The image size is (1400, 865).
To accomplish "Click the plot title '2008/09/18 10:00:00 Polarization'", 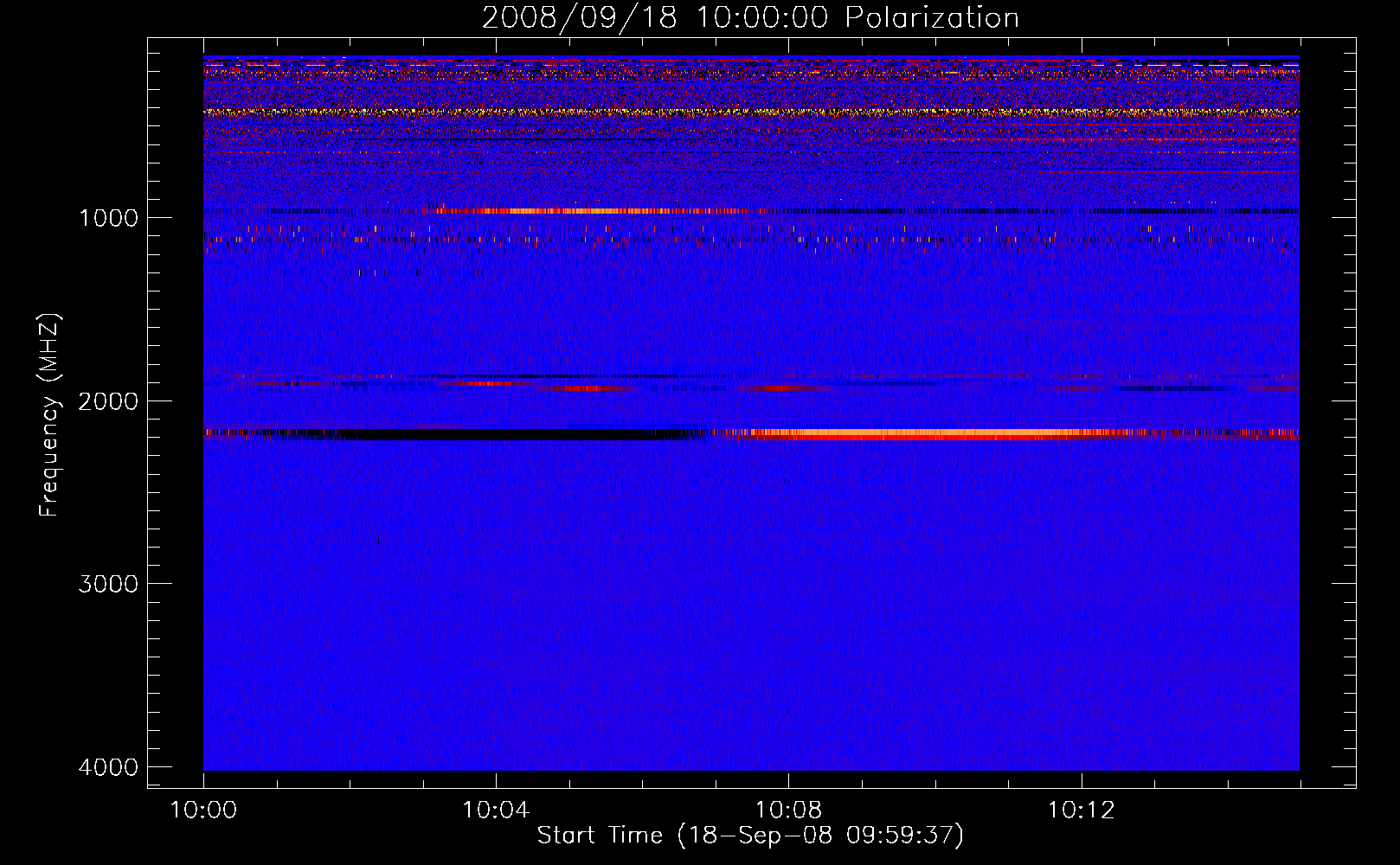I will coord(750,17).
